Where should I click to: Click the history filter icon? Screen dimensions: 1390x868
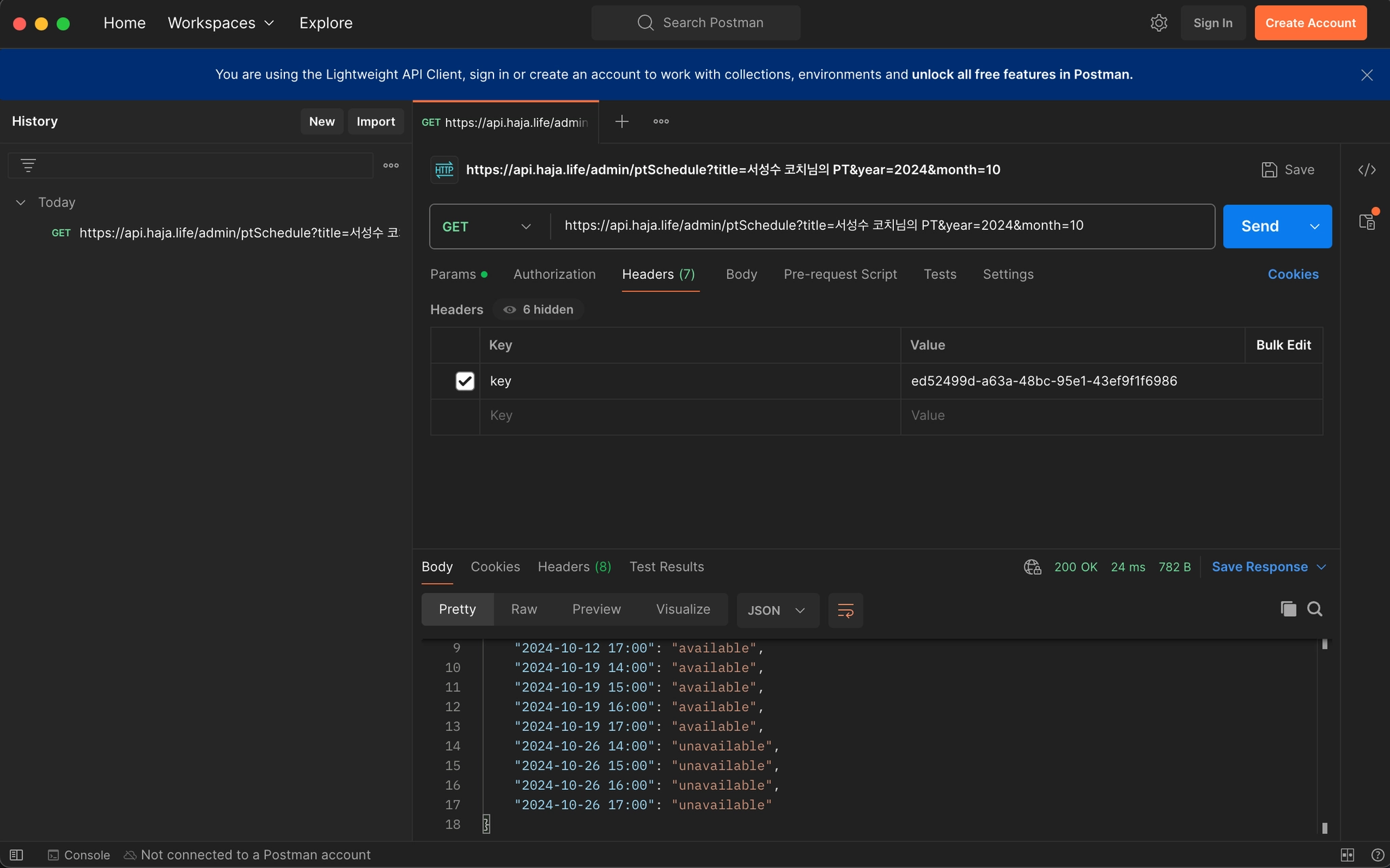pos(28,166)
